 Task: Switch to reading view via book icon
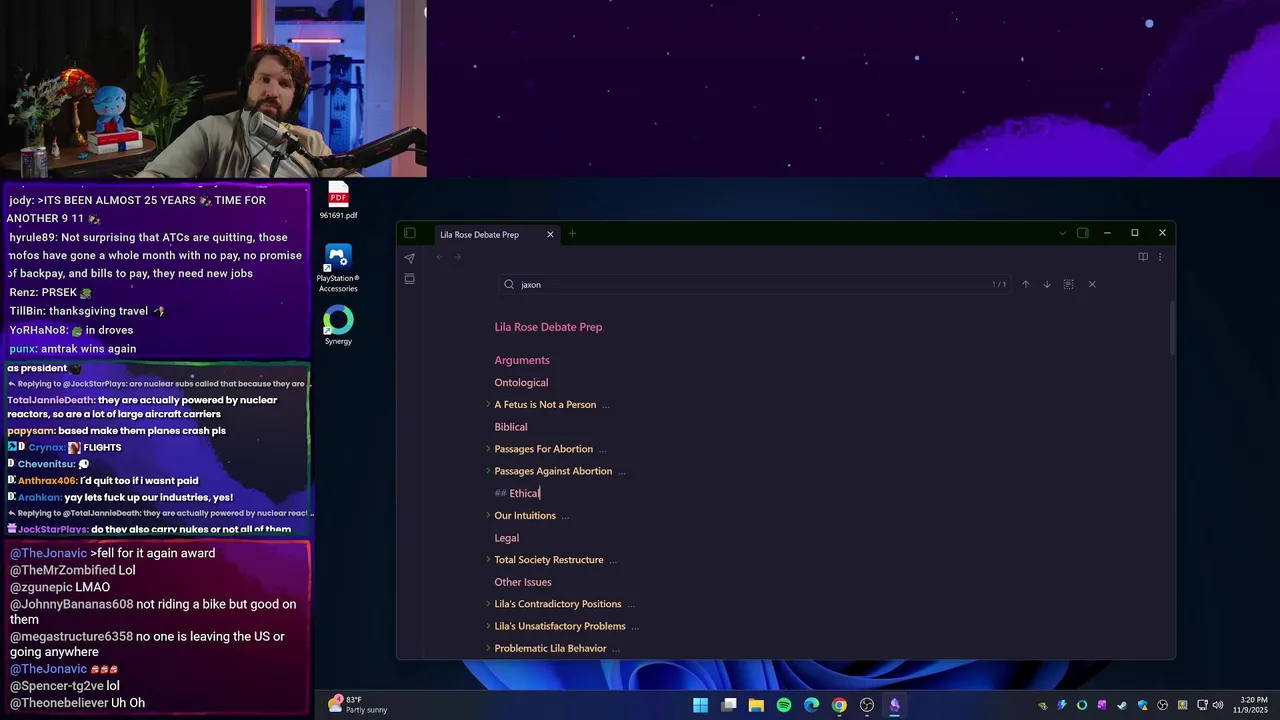(1143, 257)
